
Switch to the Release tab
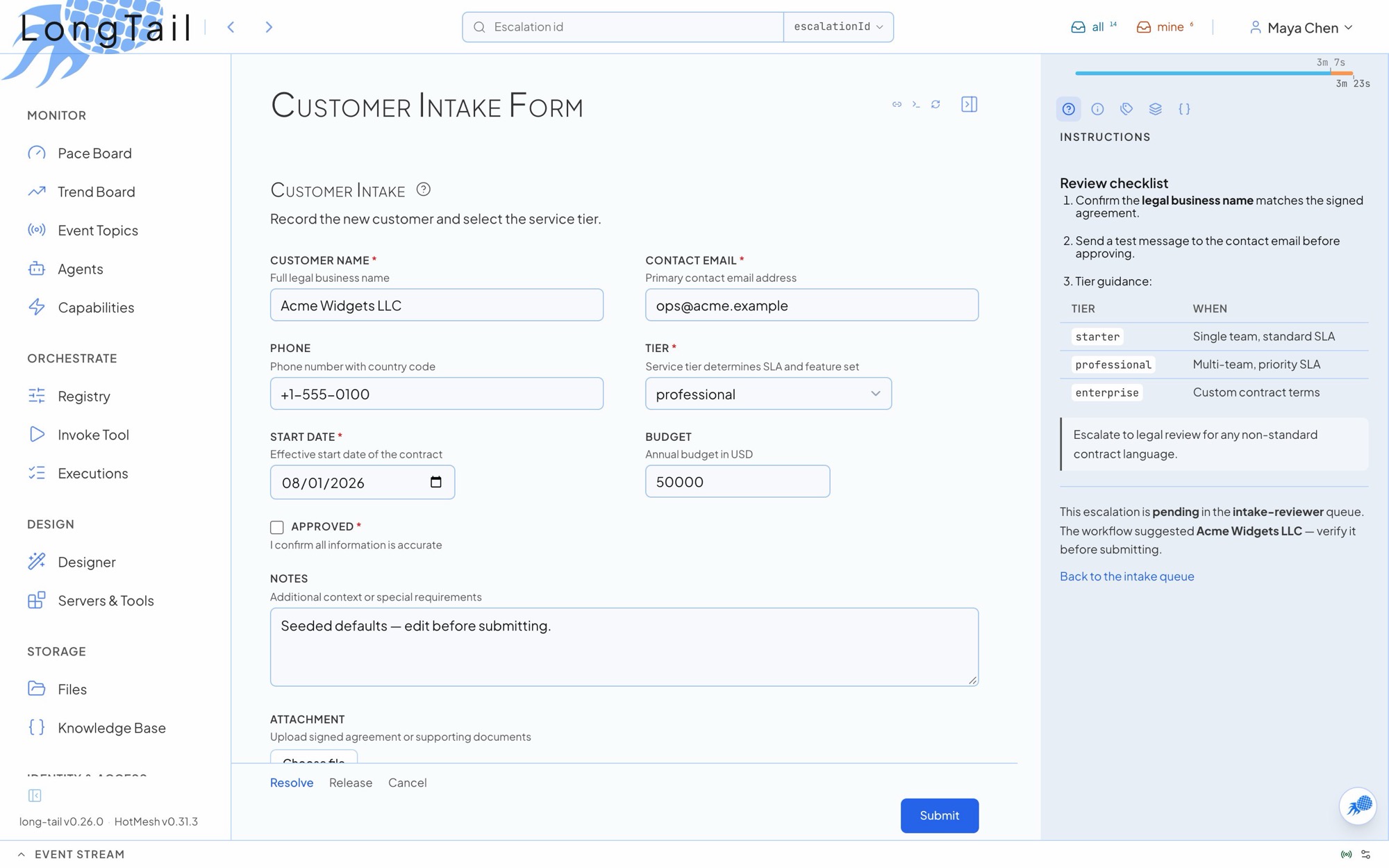tap(351, 783)
